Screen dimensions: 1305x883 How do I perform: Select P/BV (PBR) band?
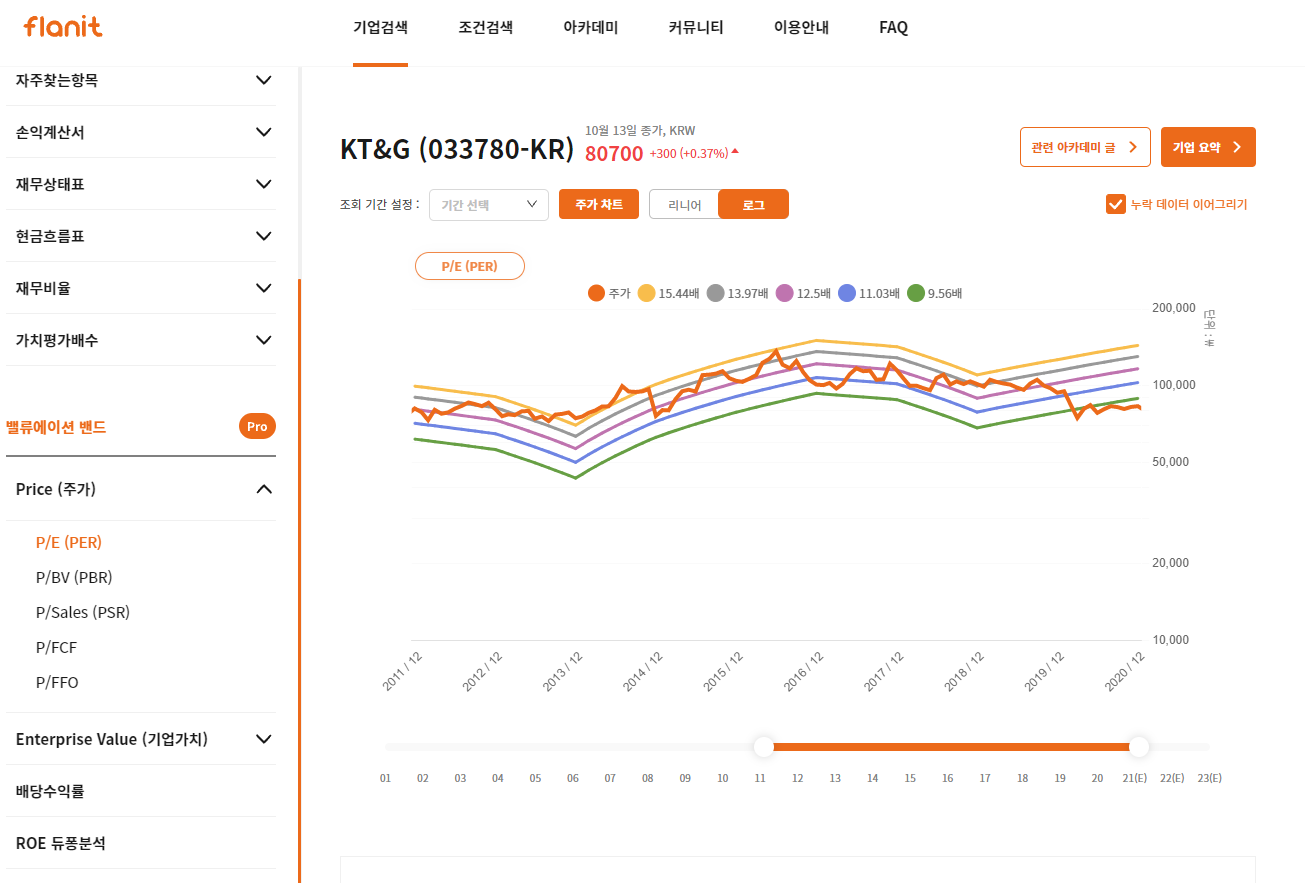click(x=74, y=577)
